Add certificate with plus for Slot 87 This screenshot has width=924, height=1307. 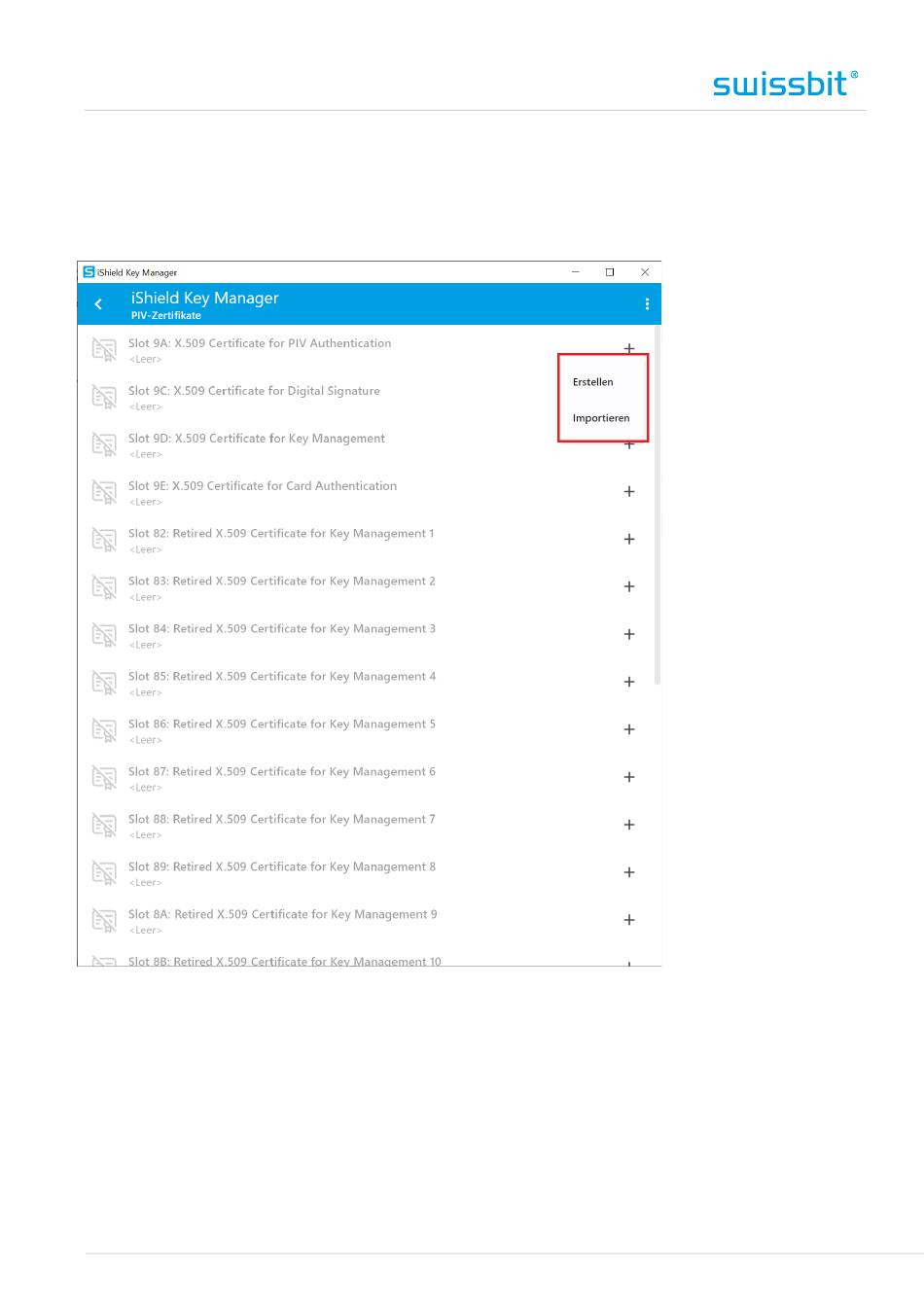[629, 778]
